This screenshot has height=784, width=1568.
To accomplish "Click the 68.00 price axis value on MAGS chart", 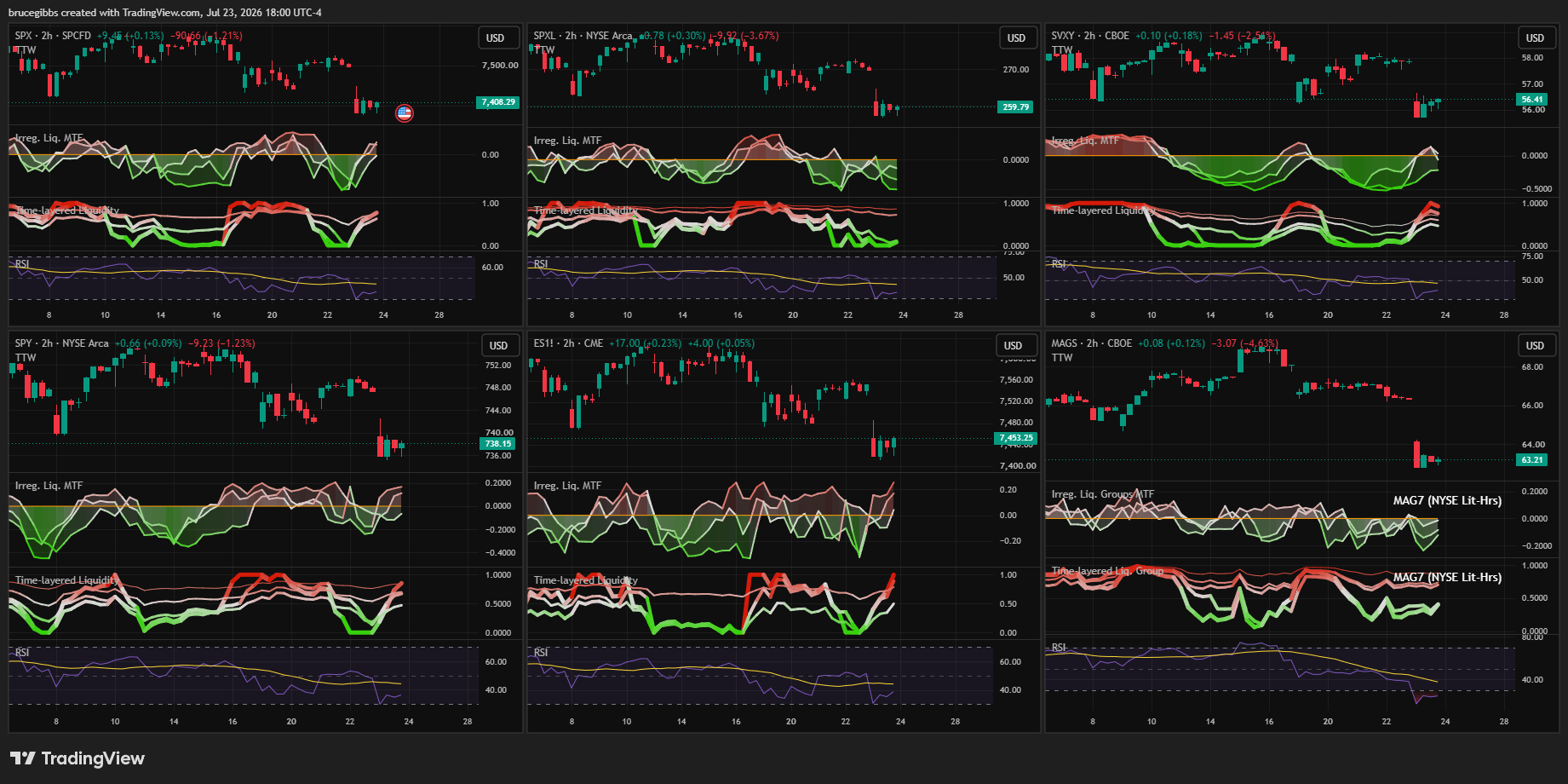I will [x=1533, y=367].
